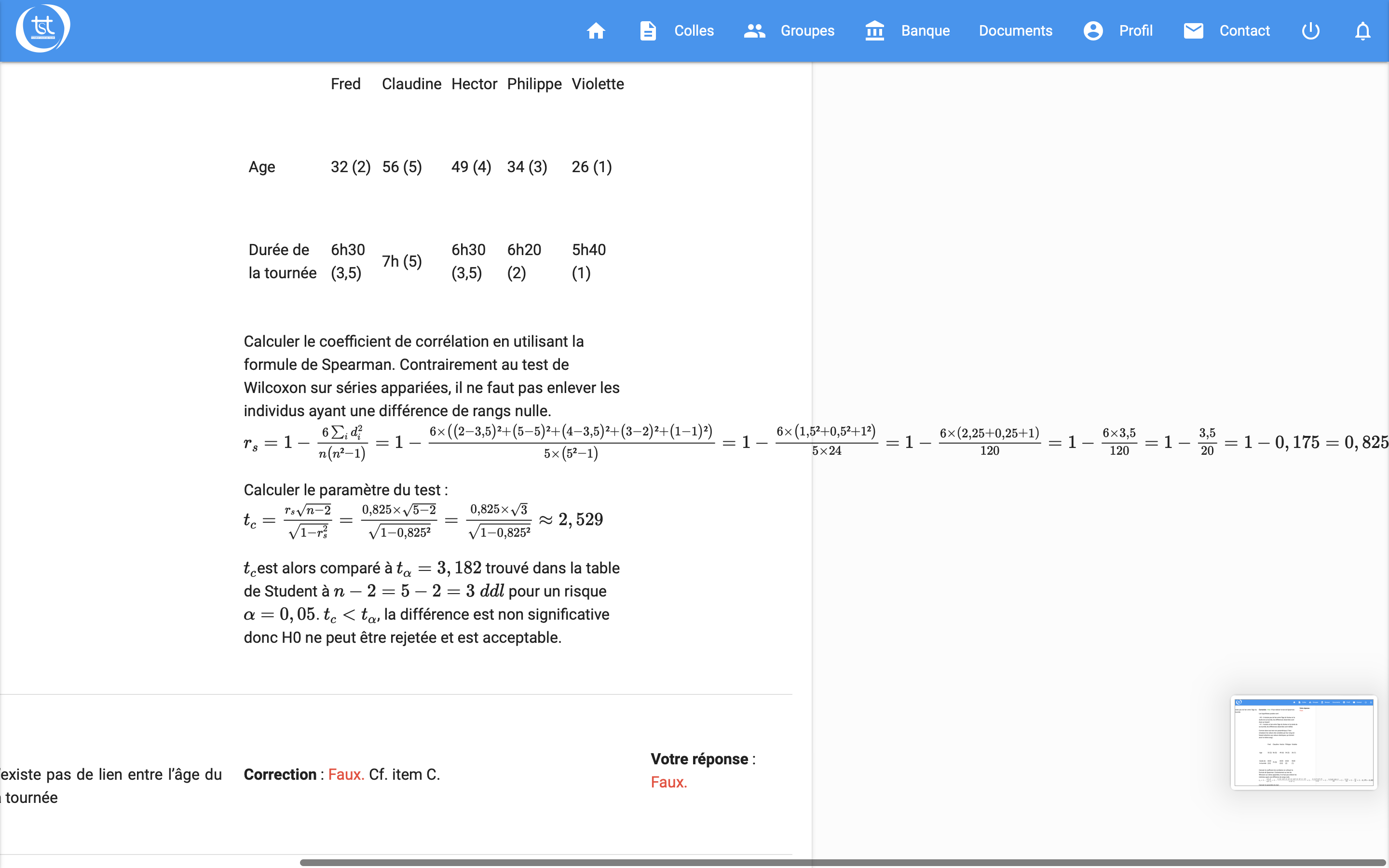Screen dimensions: 1389x868
Task: Click the 'Votre réponse' label
Action: (x=699, y=759)
